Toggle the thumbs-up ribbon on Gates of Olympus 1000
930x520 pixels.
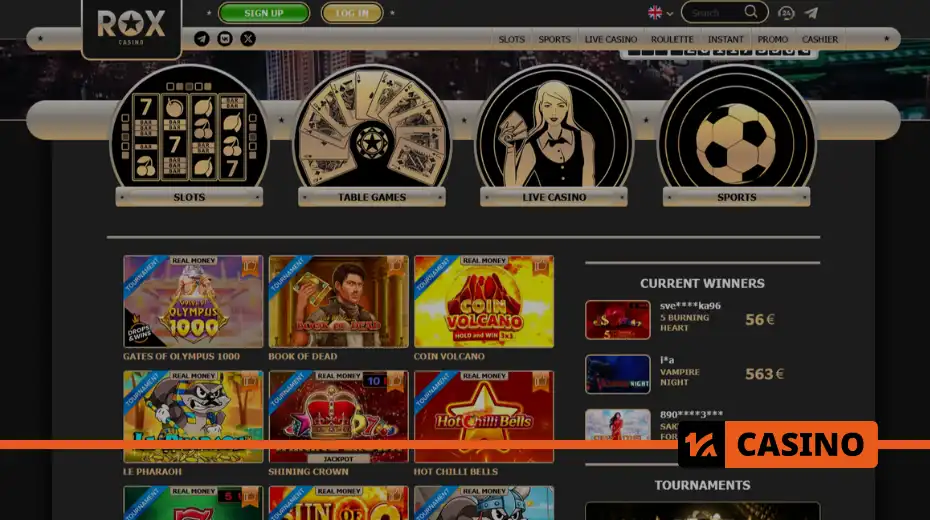(250, 266)
